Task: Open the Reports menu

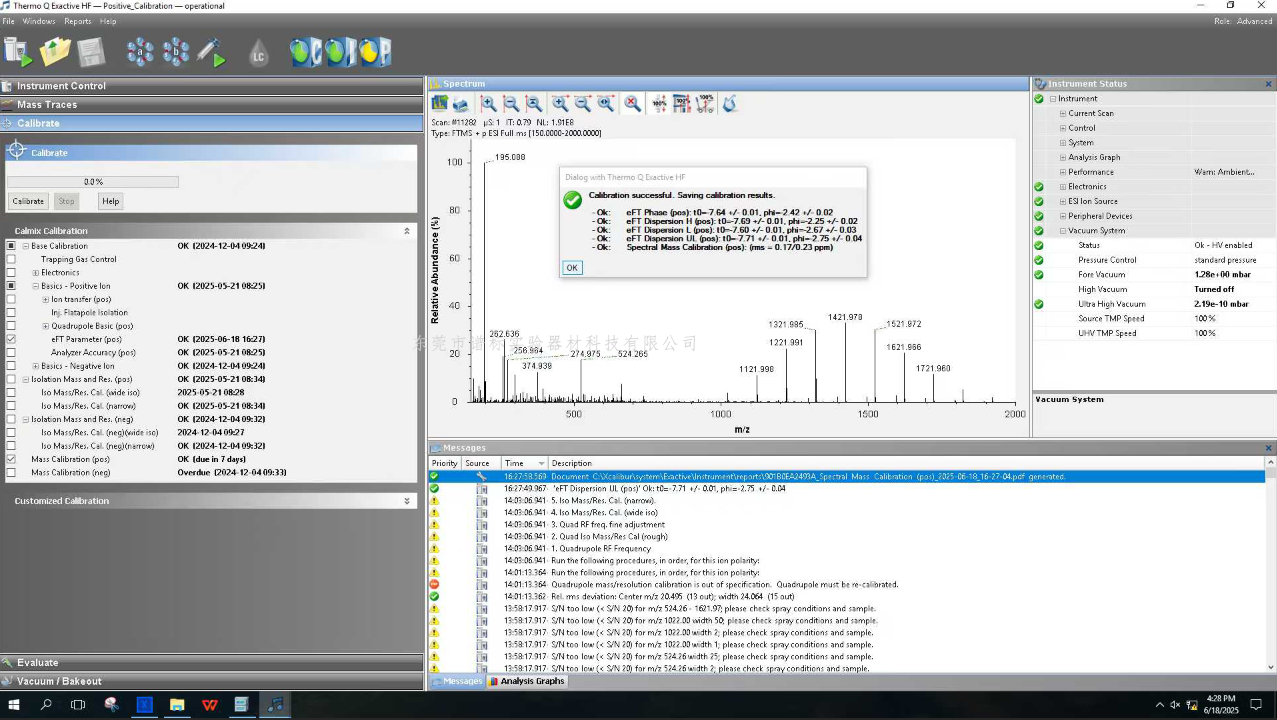Action: (78, 21)
